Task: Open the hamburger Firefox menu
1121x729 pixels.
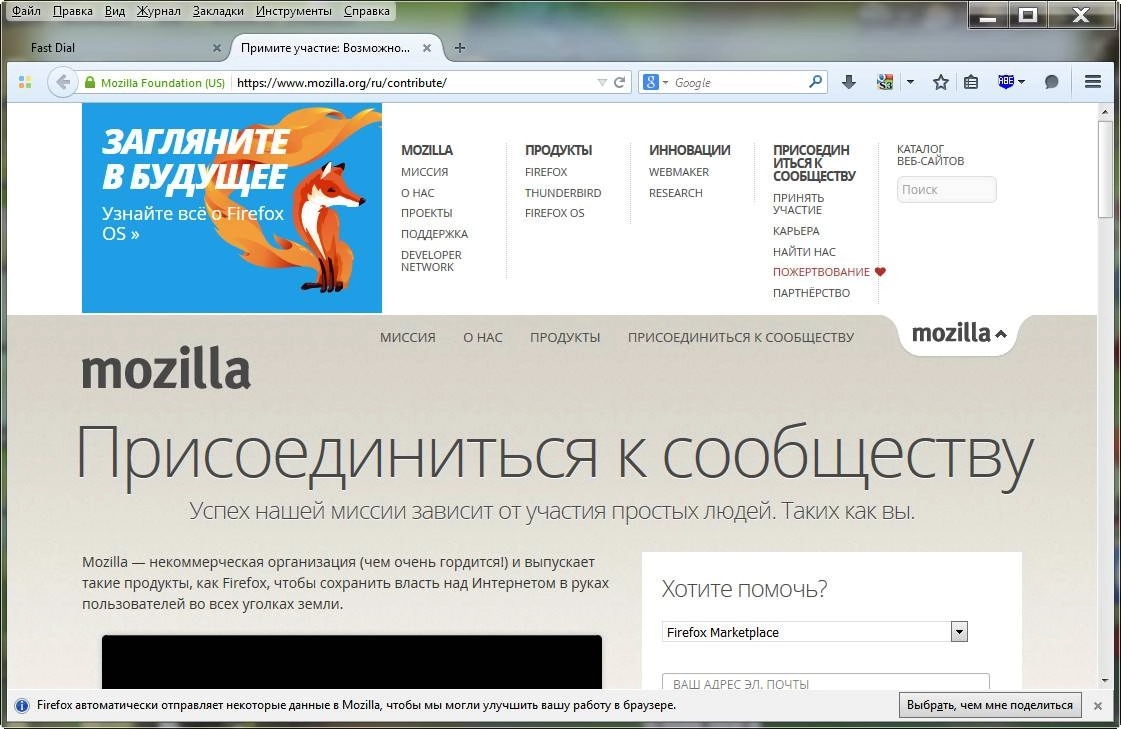Action: point(1092,81)
